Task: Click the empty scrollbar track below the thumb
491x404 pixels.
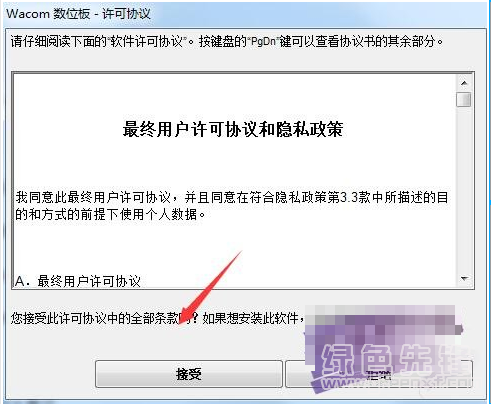Action: pyautogui.click(x=464, y=189)
